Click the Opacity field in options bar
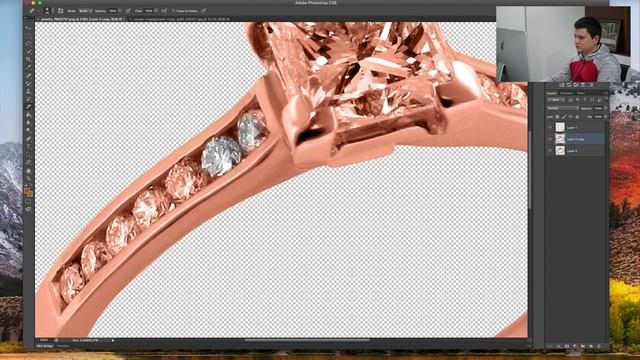Image resolution: width=640 pixels, height=360 pixels. 112,11
